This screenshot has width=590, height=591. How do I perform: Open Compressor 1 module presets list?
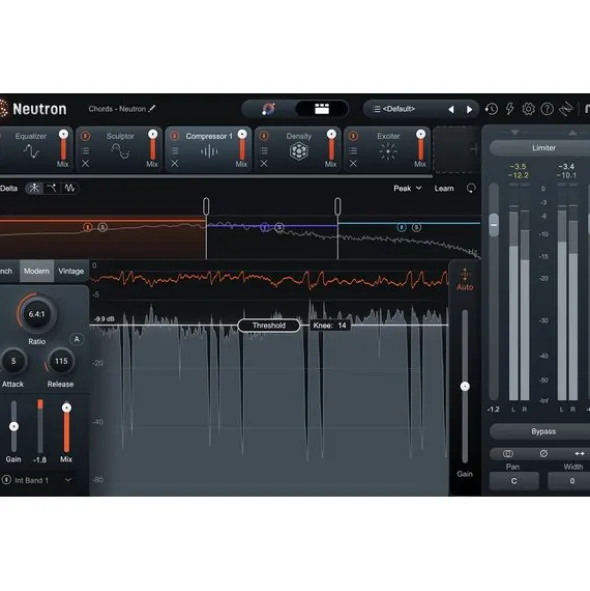(x=175, y=151)
